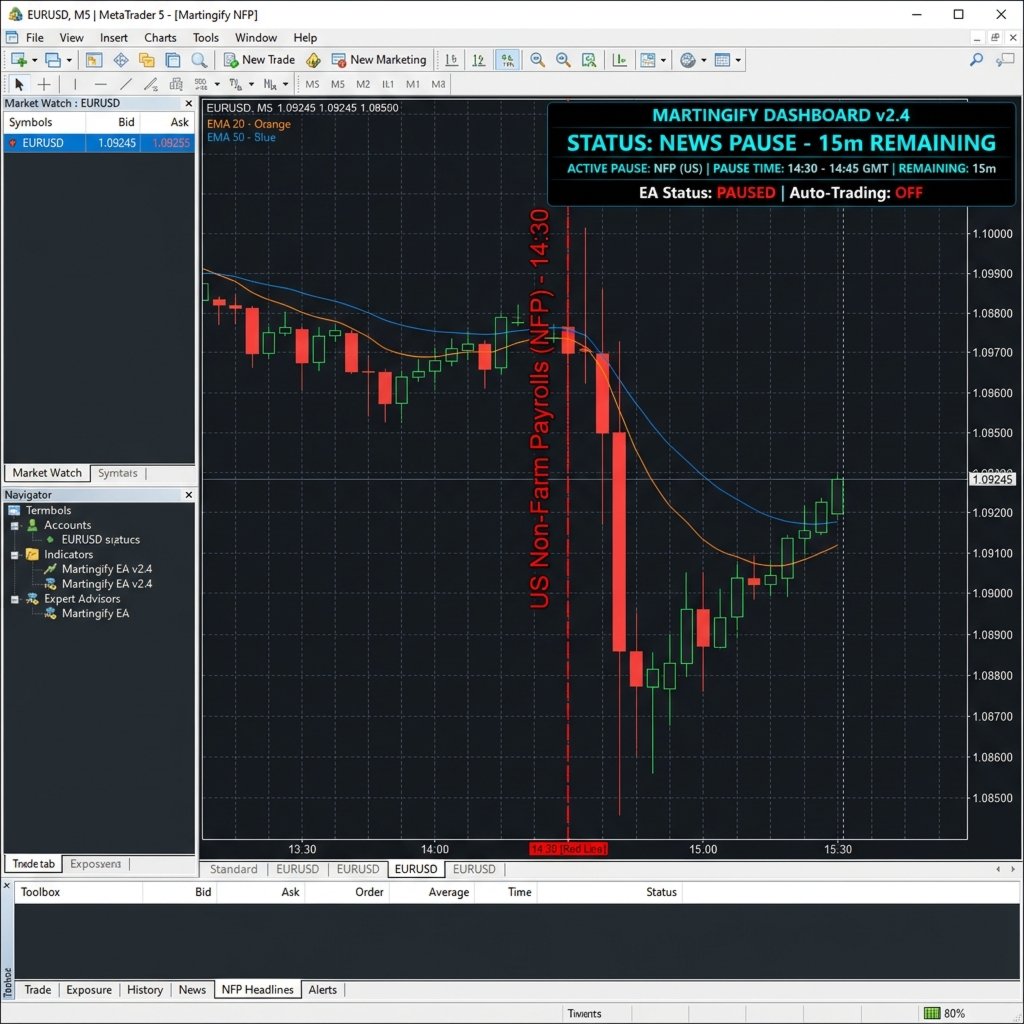Toggle the M2 timeframe button
The image size is (1024, 1024).
pyautogui.click(x=363, y=84)
